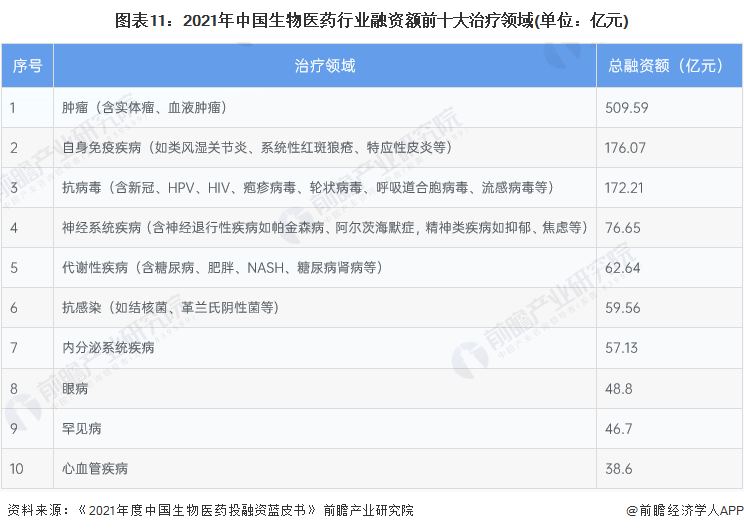744x531 pixels.
Task: Click the '心血管疾病' cell
Action: [95, 468]
